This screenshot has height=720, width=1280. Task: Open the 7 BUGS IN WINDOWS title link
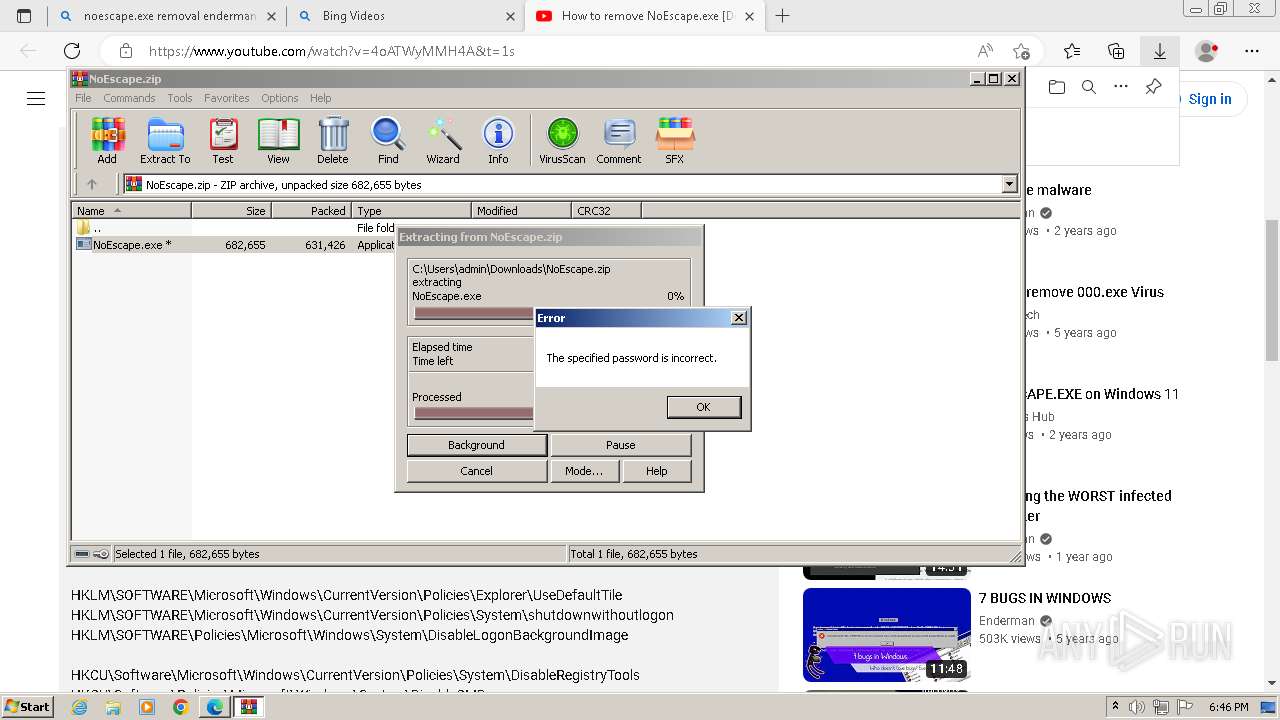pos(1045,598)
